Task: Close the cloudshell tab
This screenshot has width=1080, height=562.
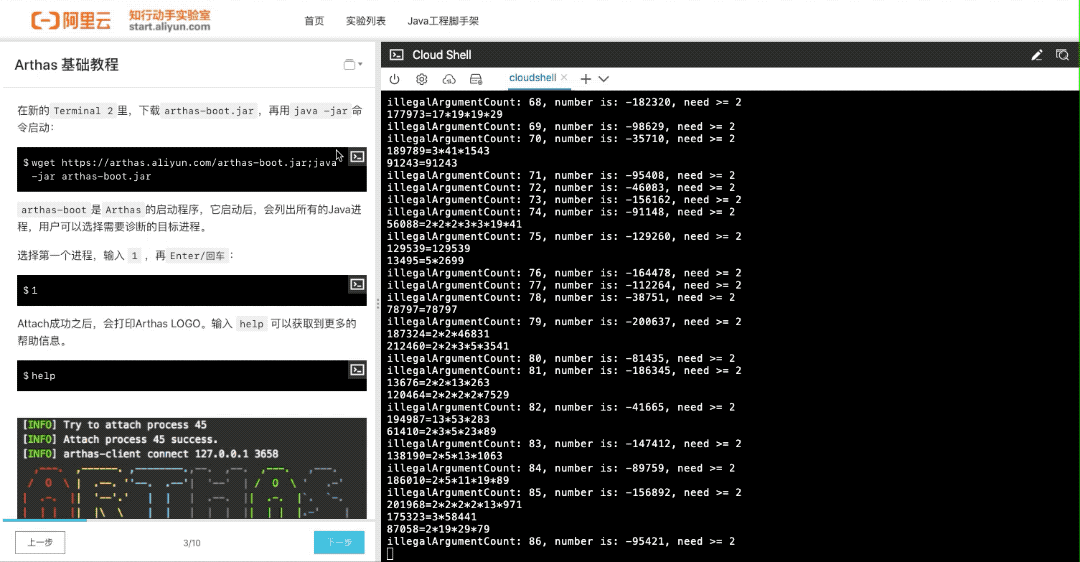Action: tap(564, 78)
